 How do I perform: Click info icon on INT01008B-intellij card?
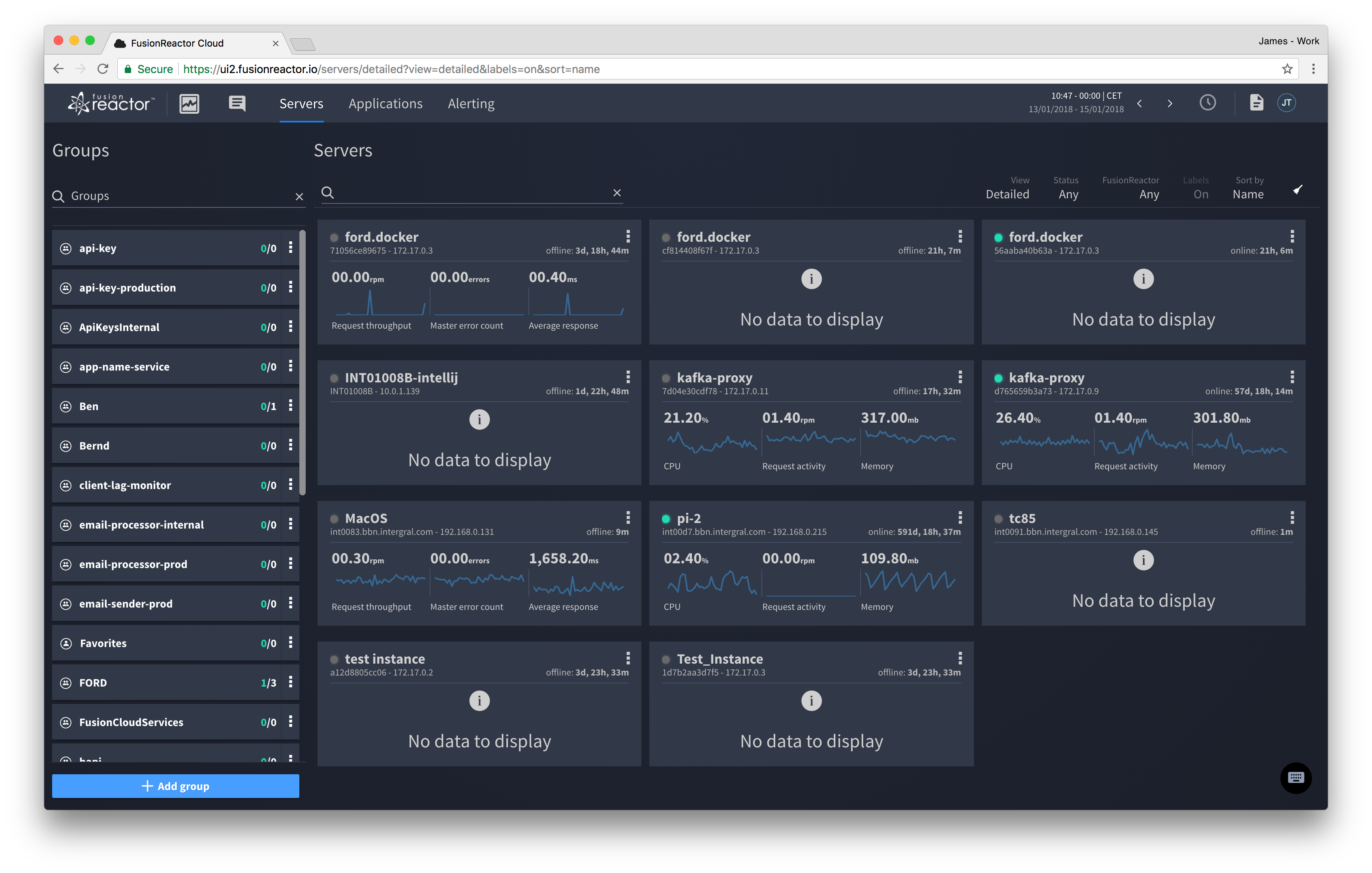point(479,420)
